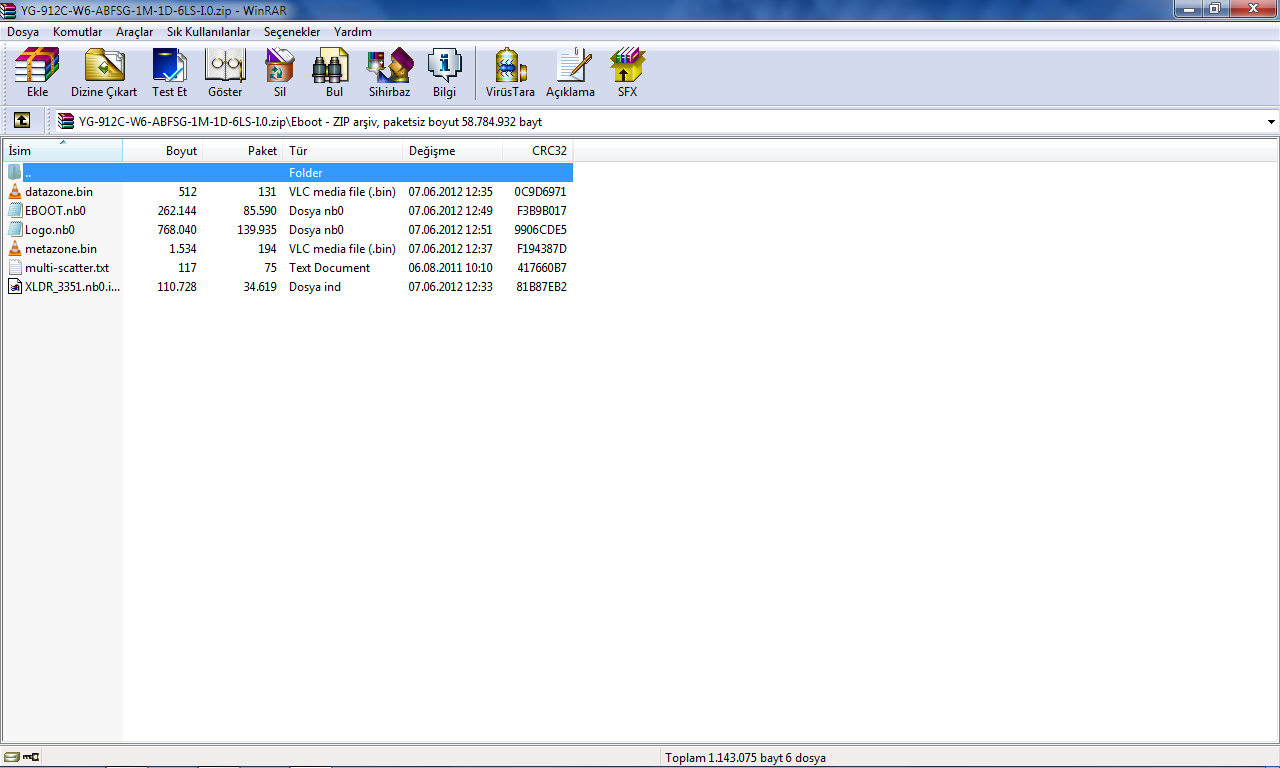Select the EBOOT.nb0 file

[55, 211]
